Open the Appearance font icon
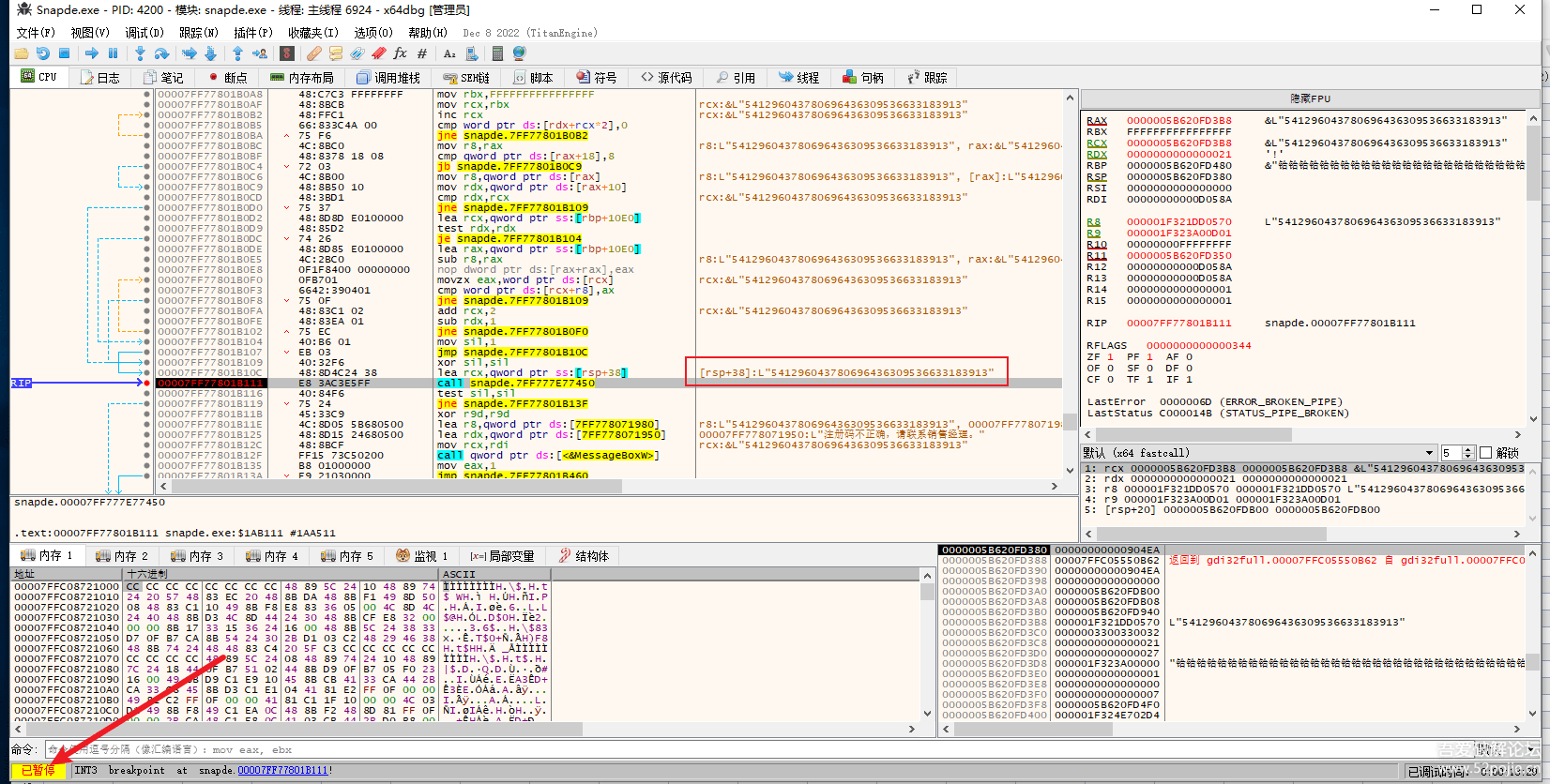Viewport: 1550px width, 784px height. pyautogui.click(x=449, y=53)
